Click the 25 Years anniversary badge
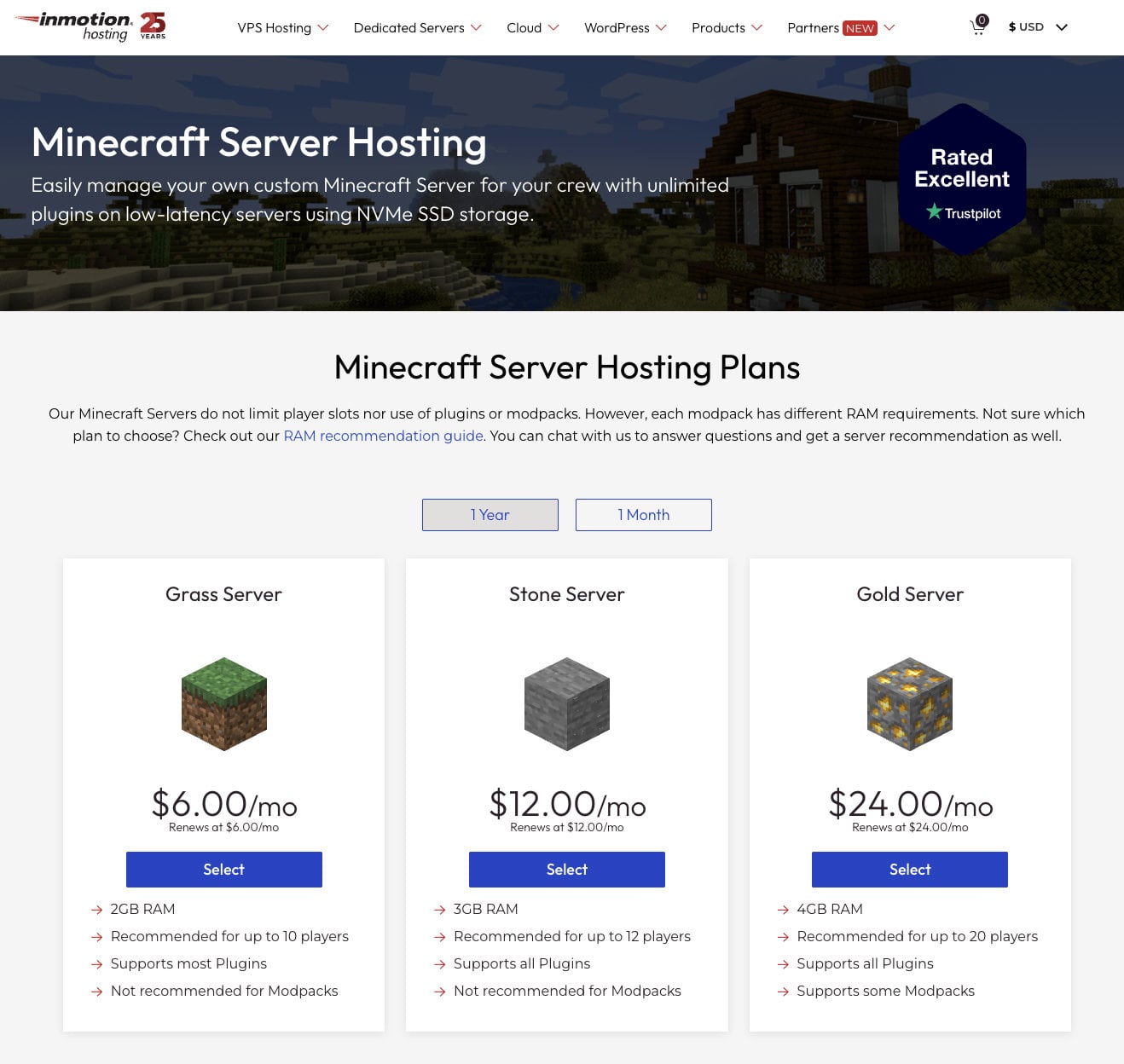 pyautogui.click(x=153, y=26)
